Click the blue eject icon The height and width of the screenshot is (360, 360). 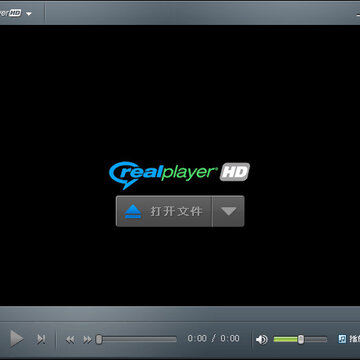point(133,211)
